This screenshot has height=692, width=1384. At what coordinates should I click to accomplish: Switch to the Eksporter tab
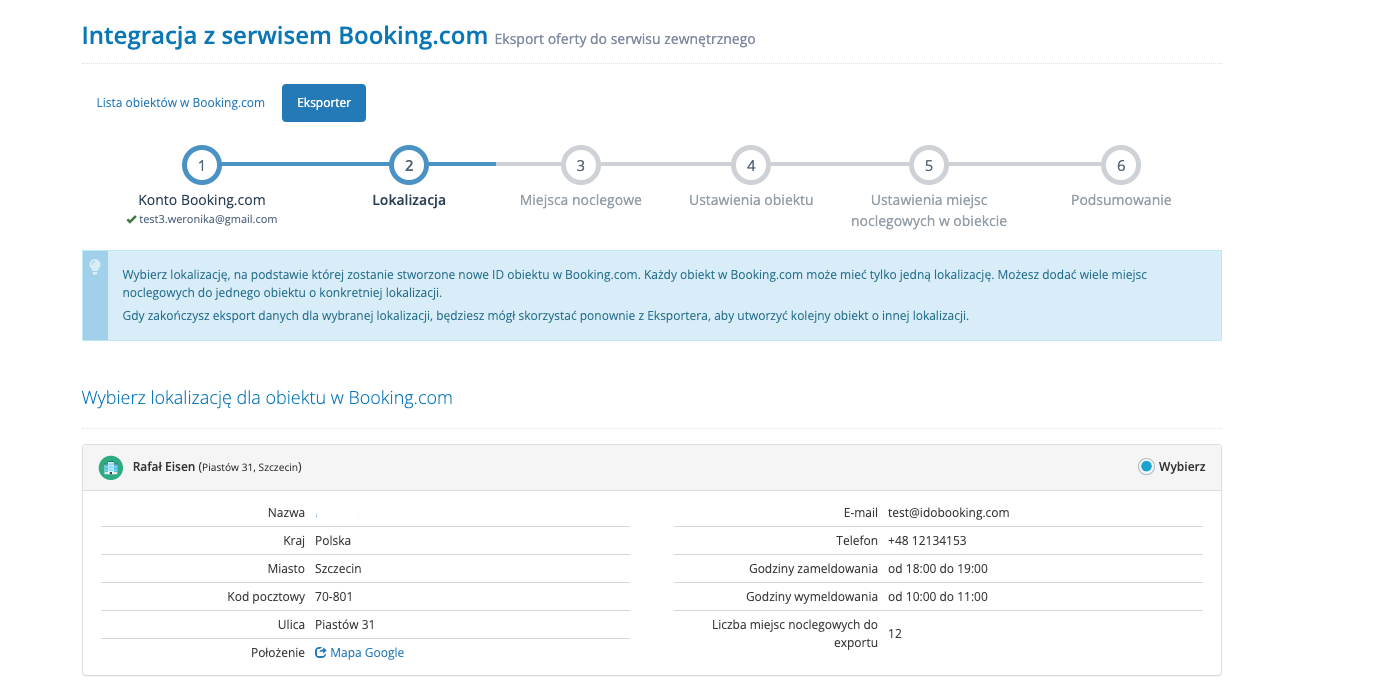(x=324, y=103)
